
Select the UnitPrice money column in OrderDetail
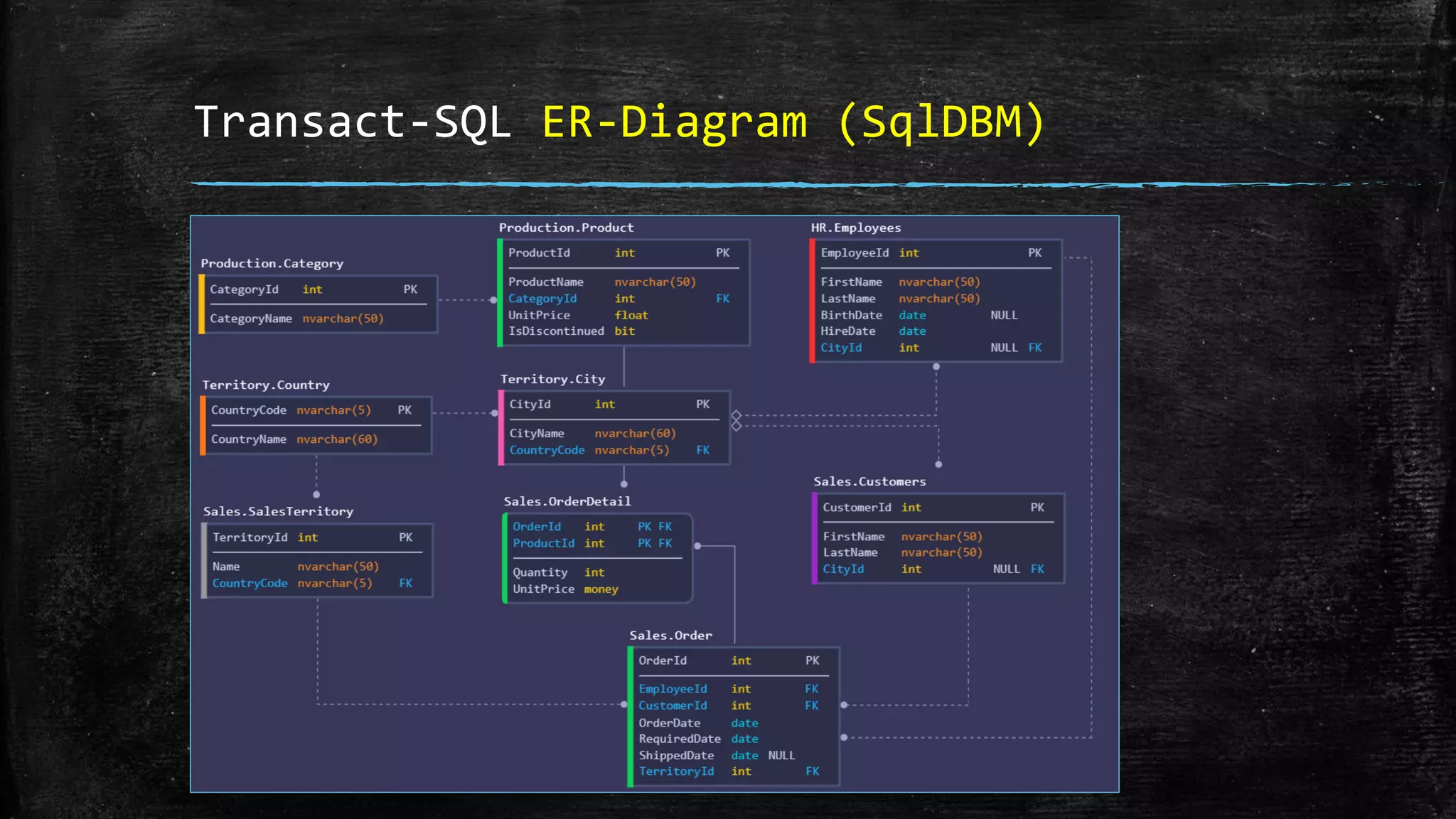click(x=596, y=589)
